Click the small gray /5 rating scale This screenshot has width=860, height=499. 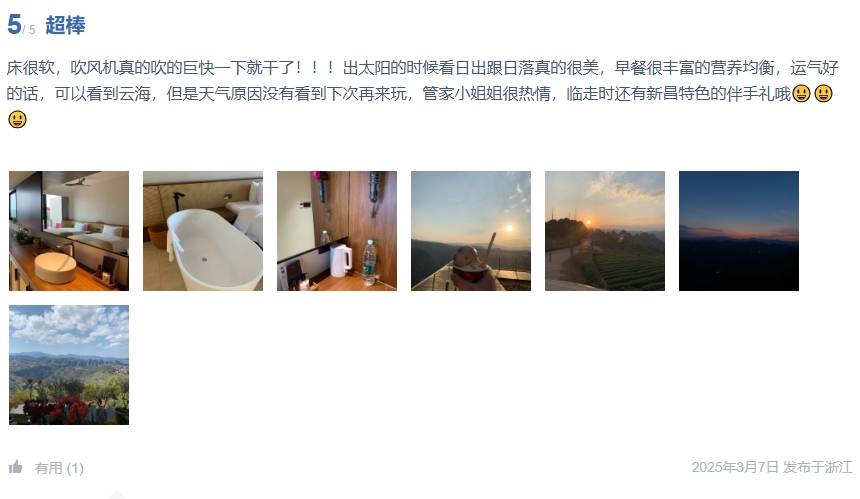tap(30, 30)
